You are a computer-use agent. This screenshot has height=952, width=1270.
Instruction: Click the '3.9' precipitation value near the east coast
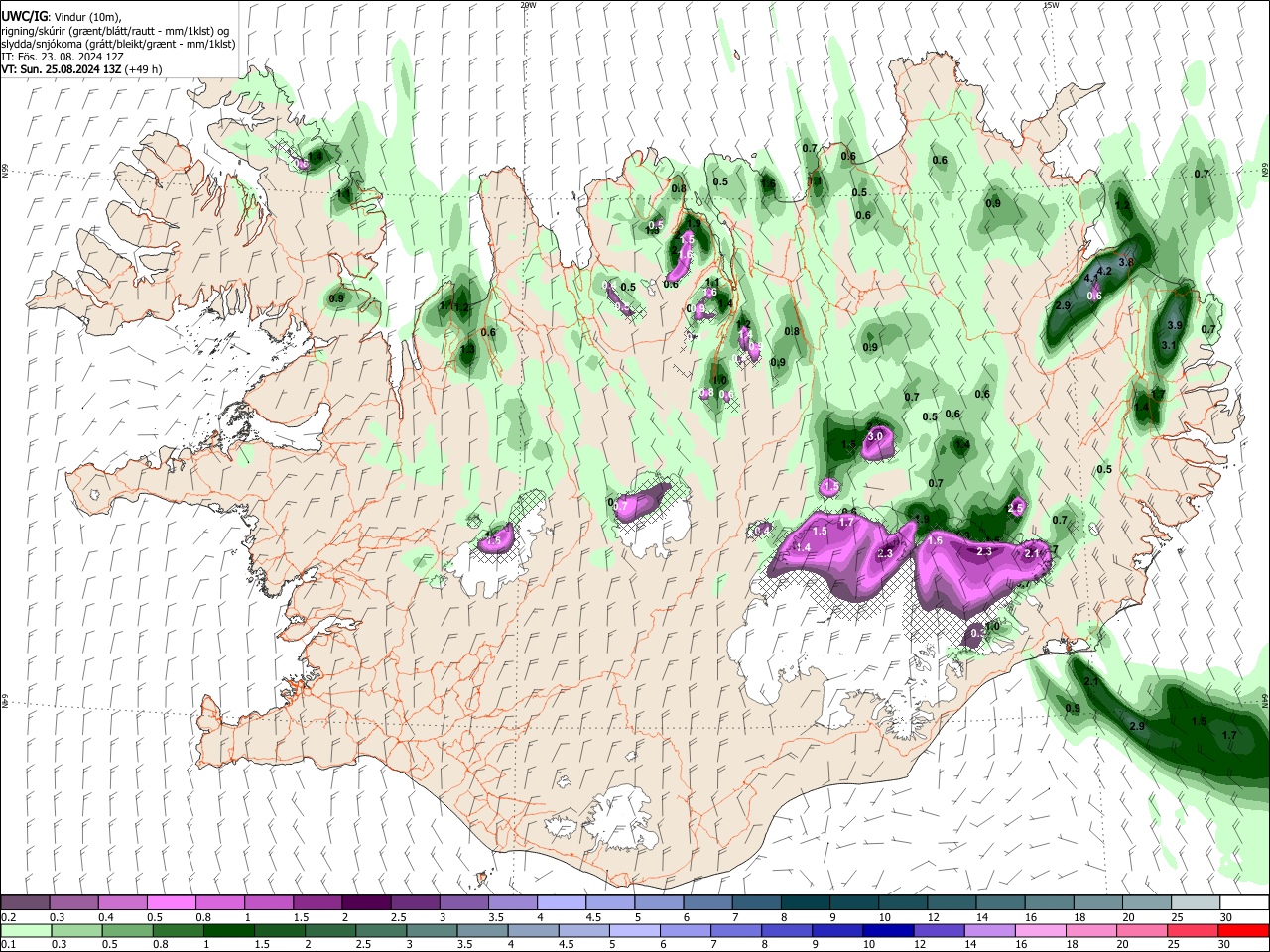[x=1175, y=325]
